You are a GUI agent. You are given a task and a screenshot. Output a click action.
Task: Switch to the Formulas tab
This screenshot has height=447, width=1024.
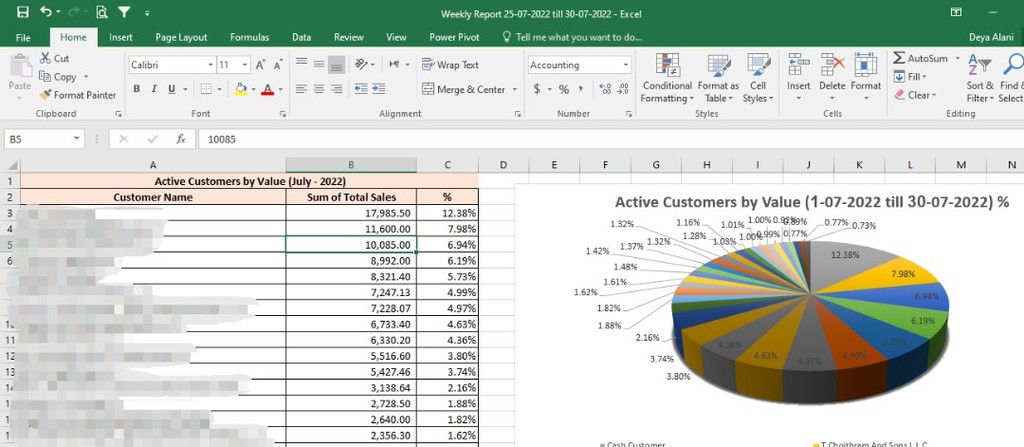[x=249, y=37]
